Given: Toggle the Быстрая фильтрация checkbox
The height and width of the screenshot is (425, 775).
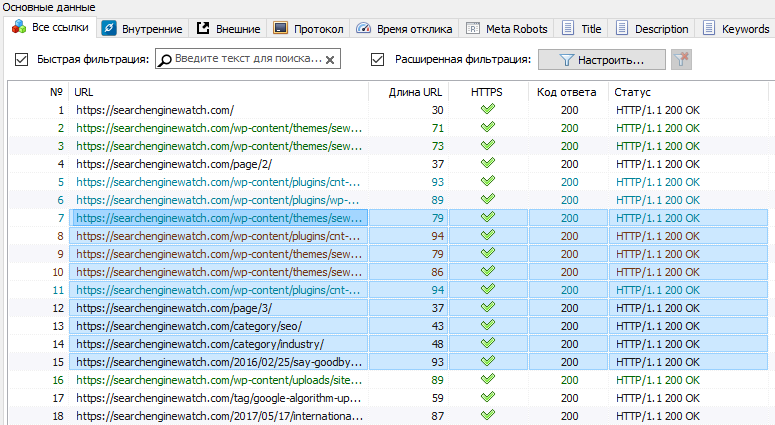Looking at the screenshot, I should (21, 59).
